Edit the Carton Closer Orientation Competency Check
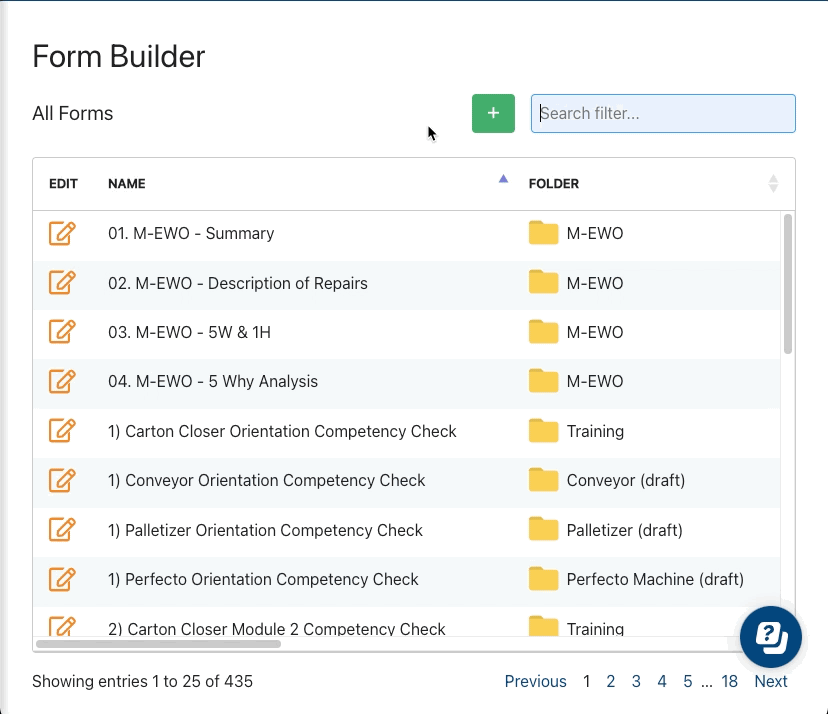The height and width of the screenshot is (714, 828). coord(64,431)
